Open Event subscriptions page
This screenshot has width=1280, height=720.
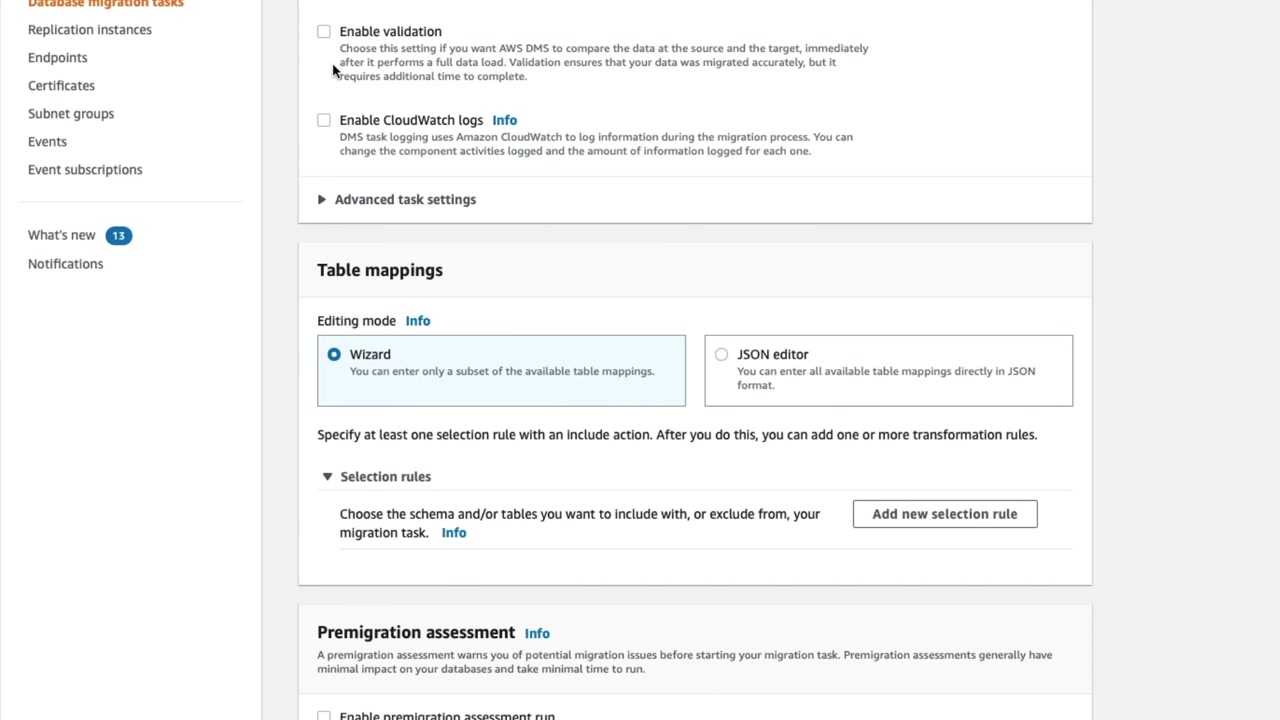pos(85,170)
